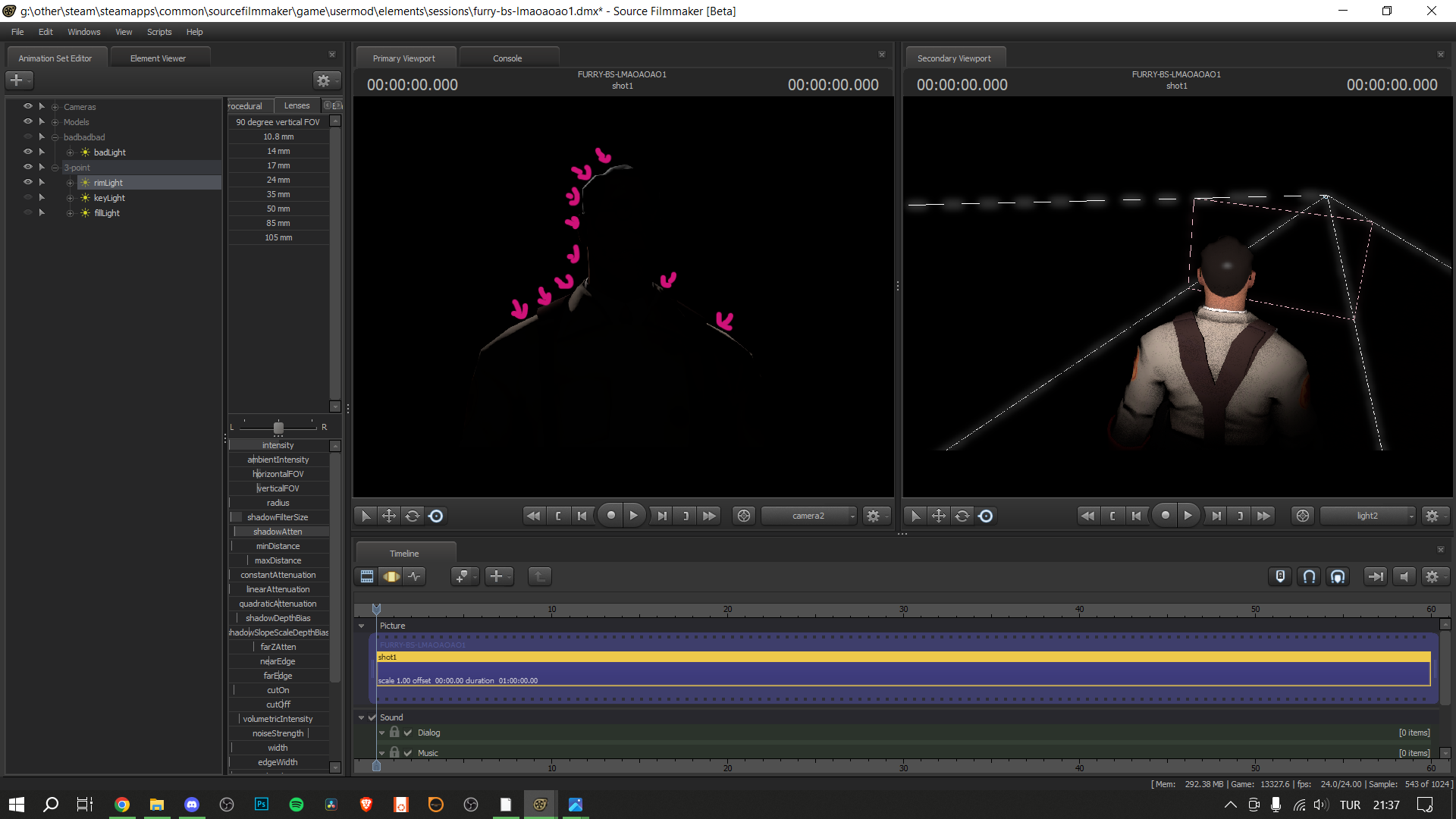Switch to the graph editor mode

[x=414, y=576]
